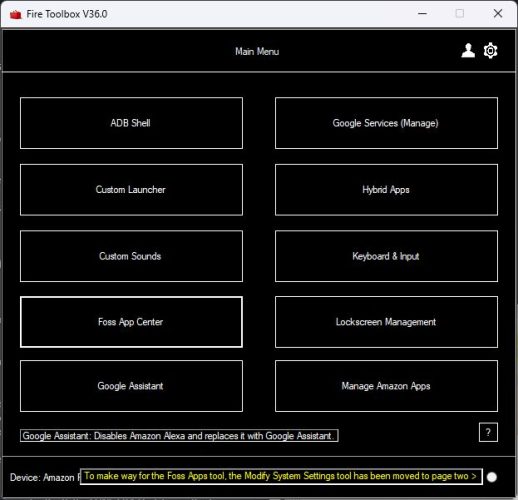
Task: Click the white circle page indicator
Action: (492, 477)
